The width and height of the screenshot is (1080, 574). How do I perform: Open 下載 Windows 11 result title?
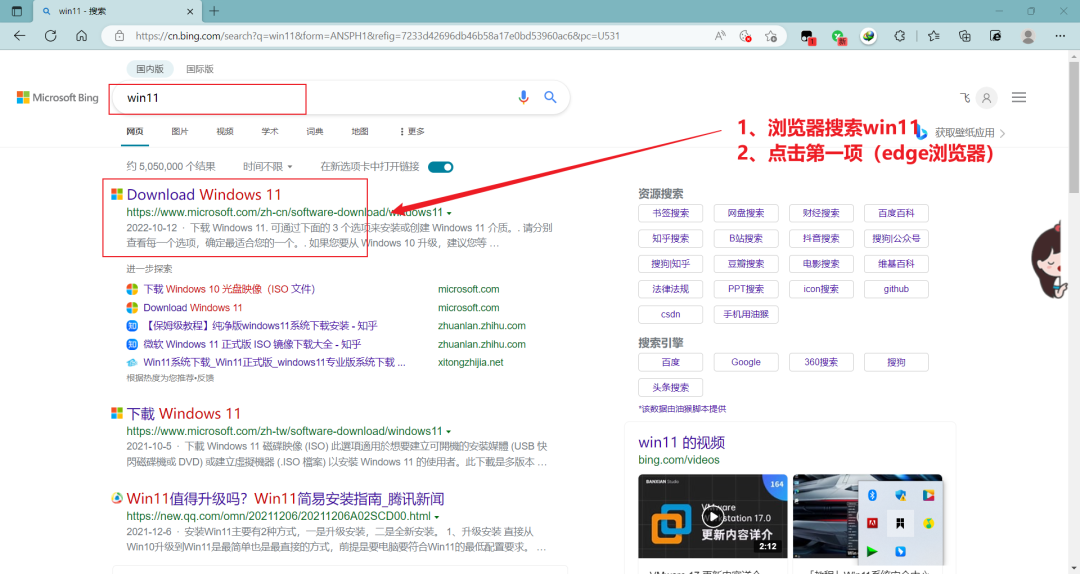184,413
